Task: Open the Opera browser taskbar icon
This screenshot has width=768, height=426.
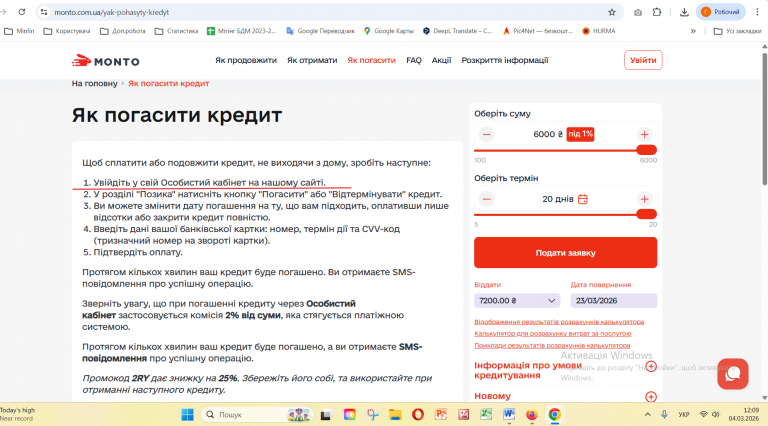Action: pos(418,415)
